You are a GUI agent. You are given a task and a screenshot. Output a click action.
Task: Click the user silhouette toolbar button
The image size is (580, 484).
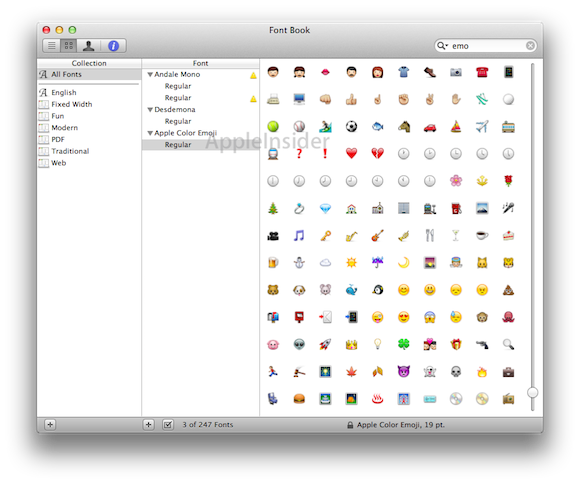coord(88,46)
